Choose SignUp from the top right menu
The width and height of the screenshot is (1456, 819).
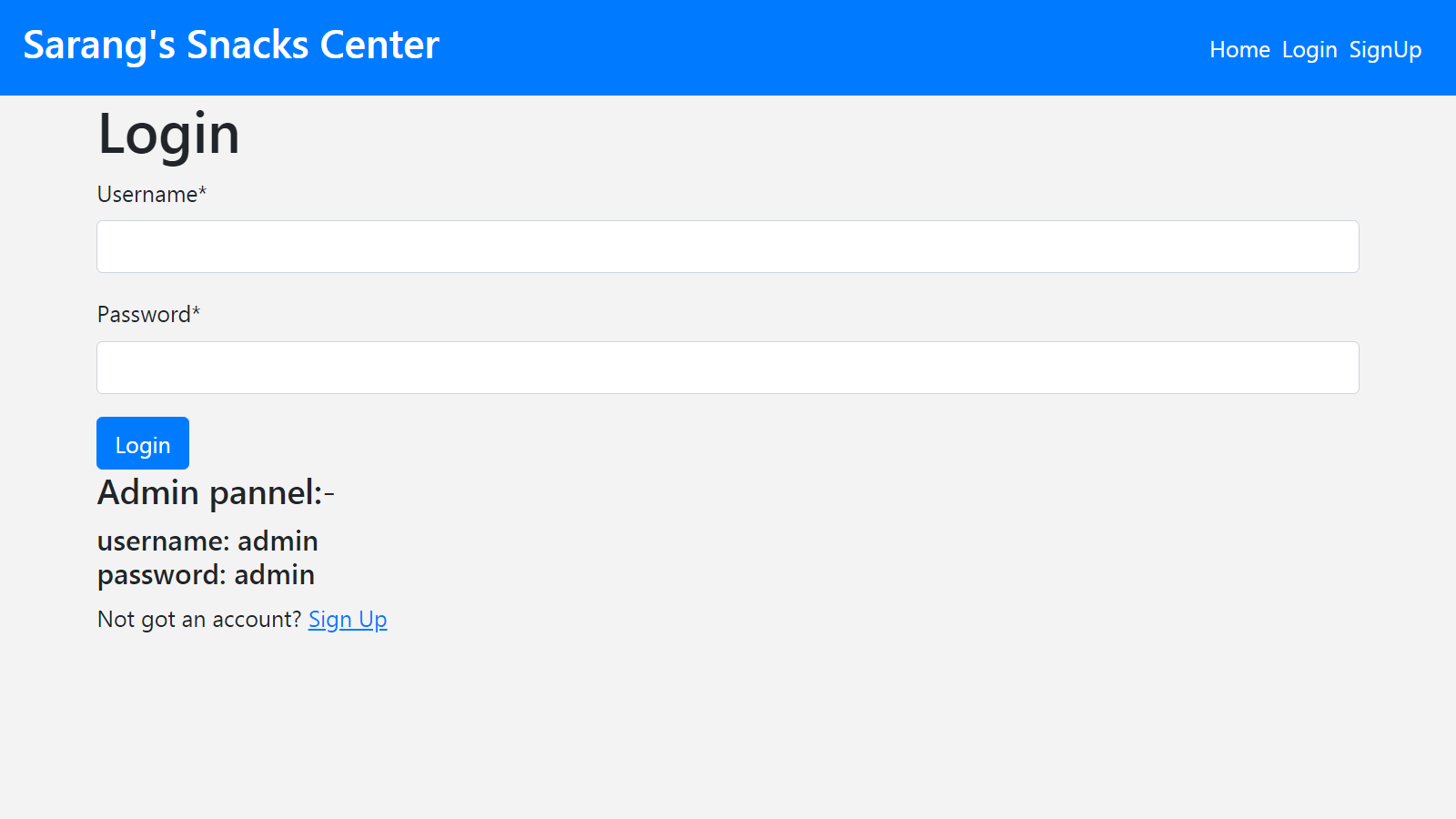click(x=1385, y=50)
